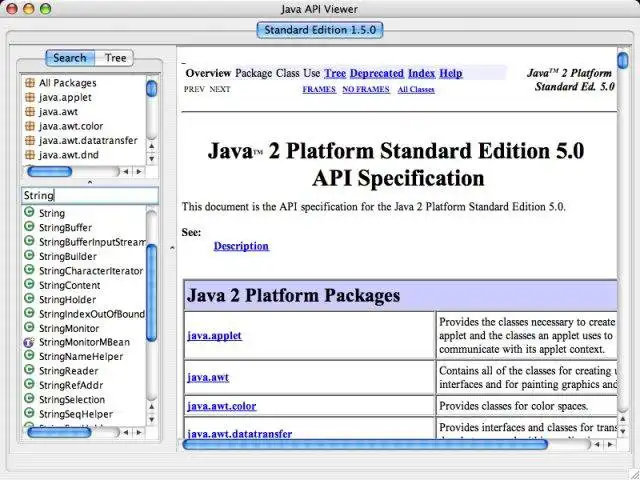This screenshot has width=640, height=480.
Task: Click the class icon beside StringNameHelper
Action: point(29,355)
